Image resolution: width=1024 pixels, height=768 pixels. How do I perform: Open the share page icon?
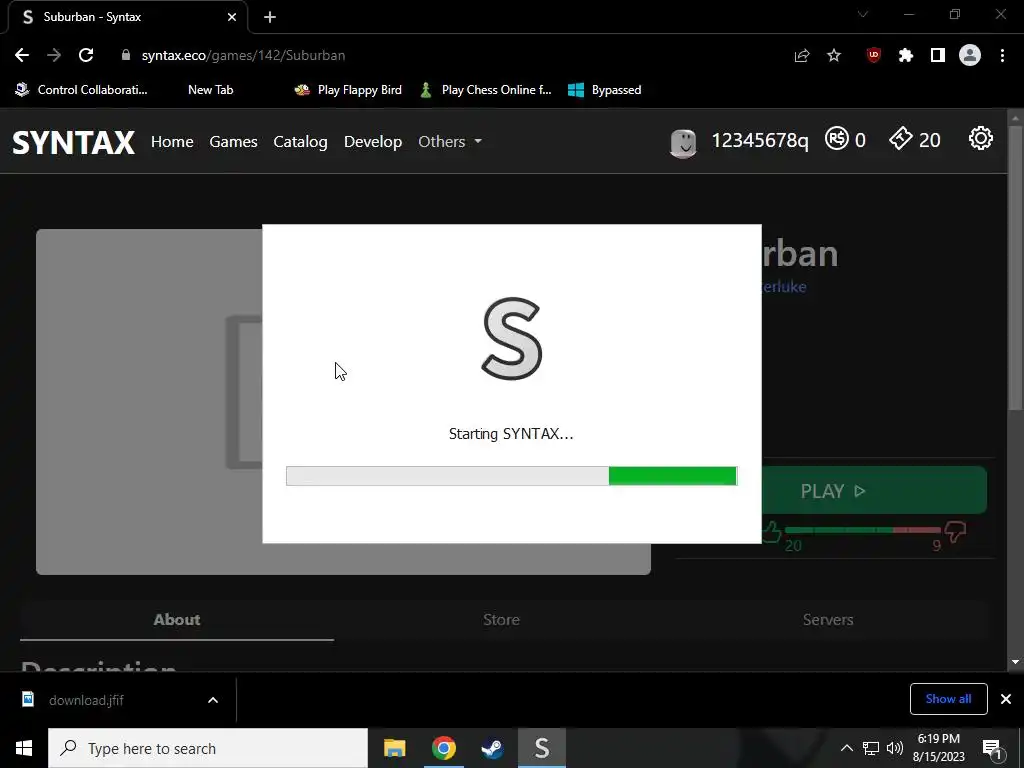(x=802, y=56)
